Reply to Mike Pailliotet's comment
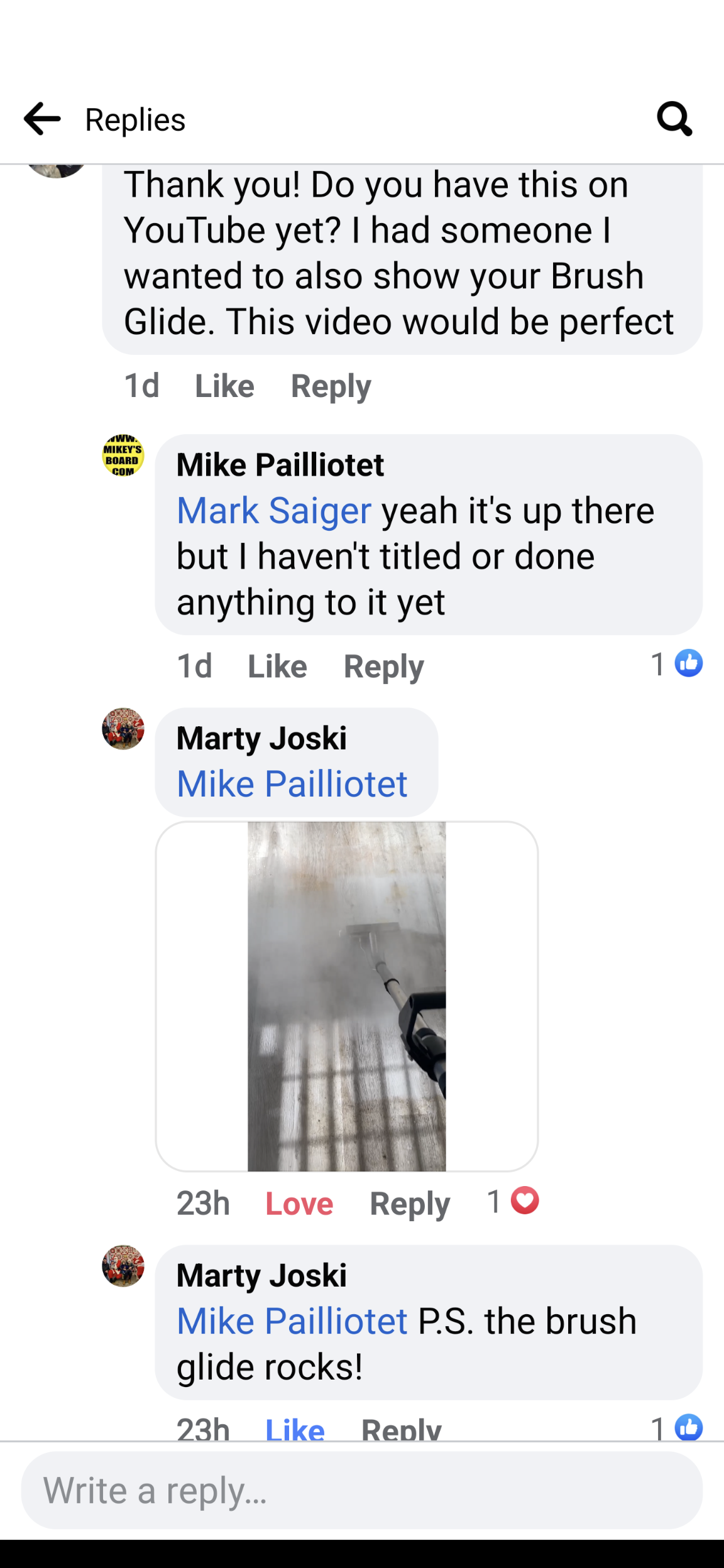 pyautogui.click(x=383, y=666)
